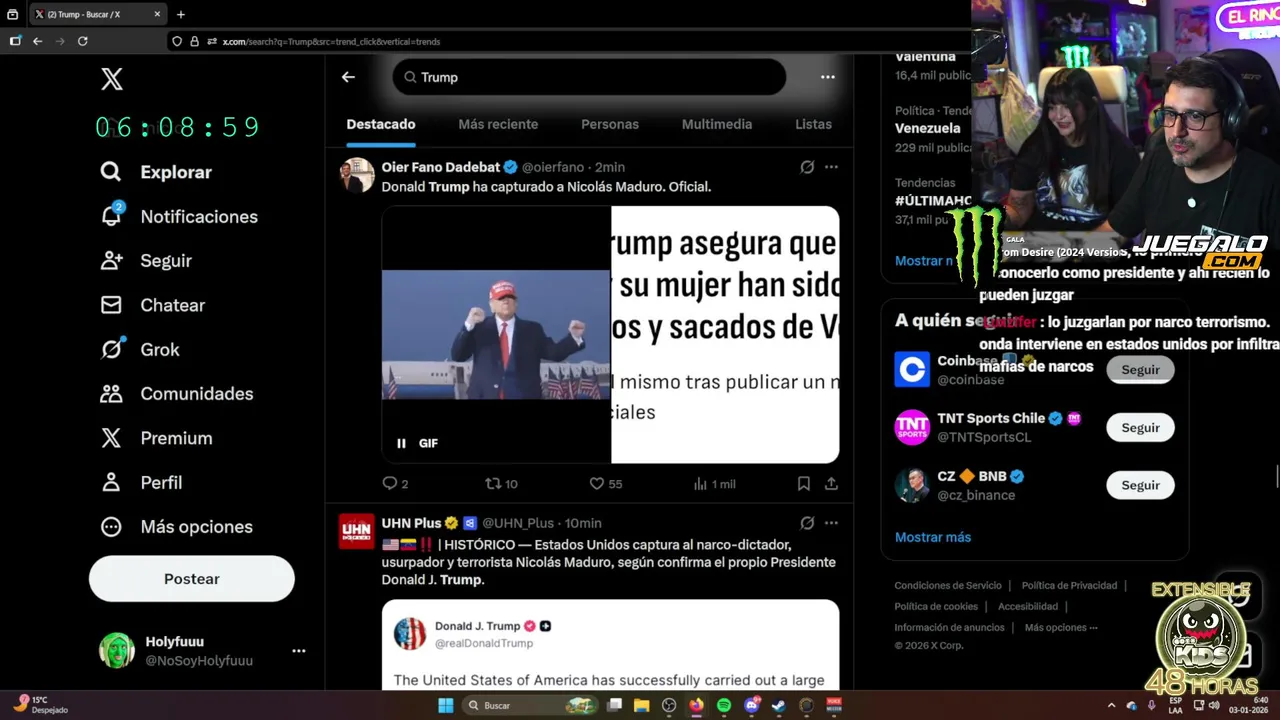Viewport: 1280px width, 720px height.
Task: Open Steam from the taskbar
Action: click(779, 705)
